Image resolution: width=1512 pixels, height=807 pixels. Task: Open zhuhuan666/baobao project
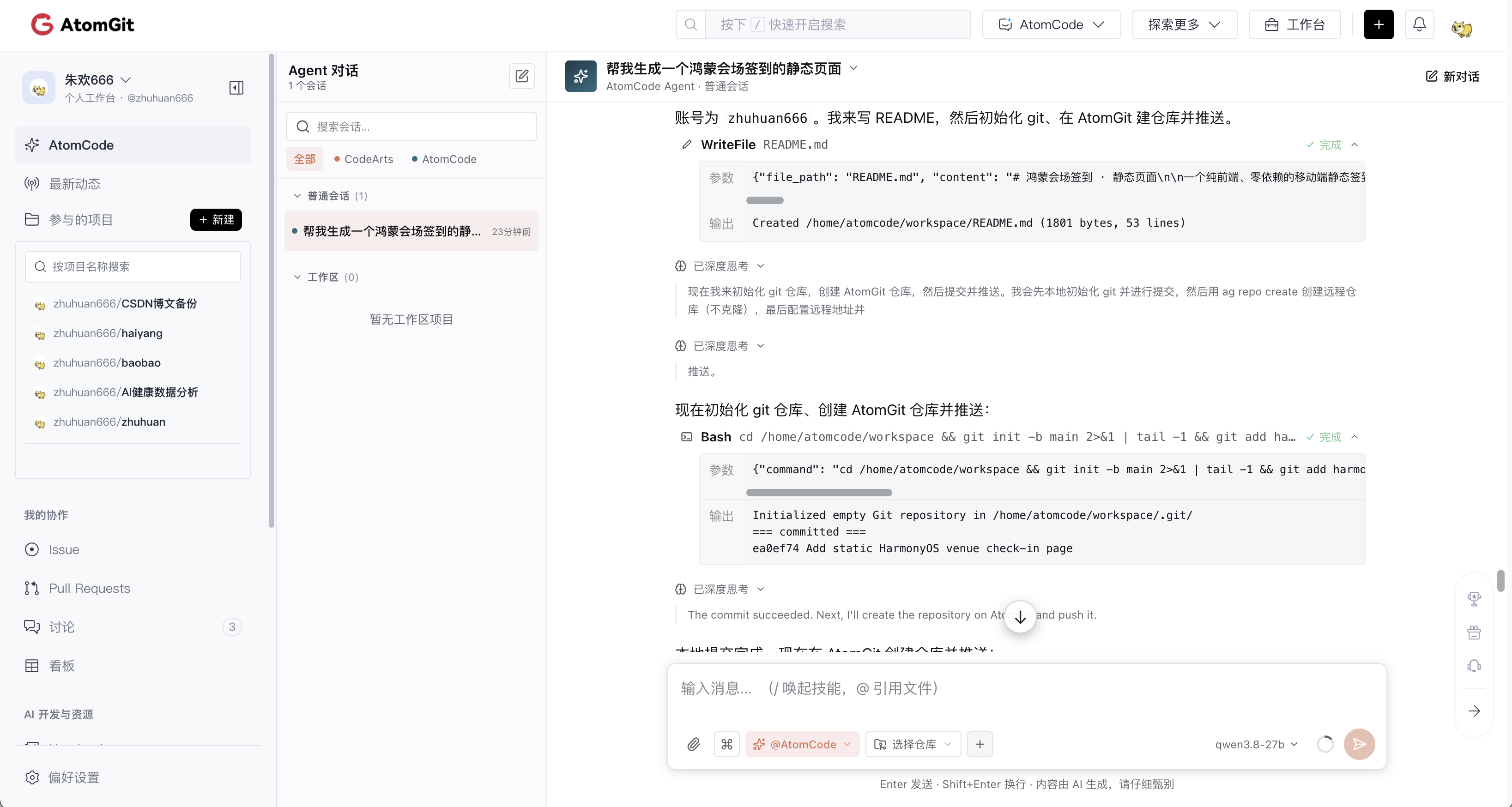pos(107,363)
